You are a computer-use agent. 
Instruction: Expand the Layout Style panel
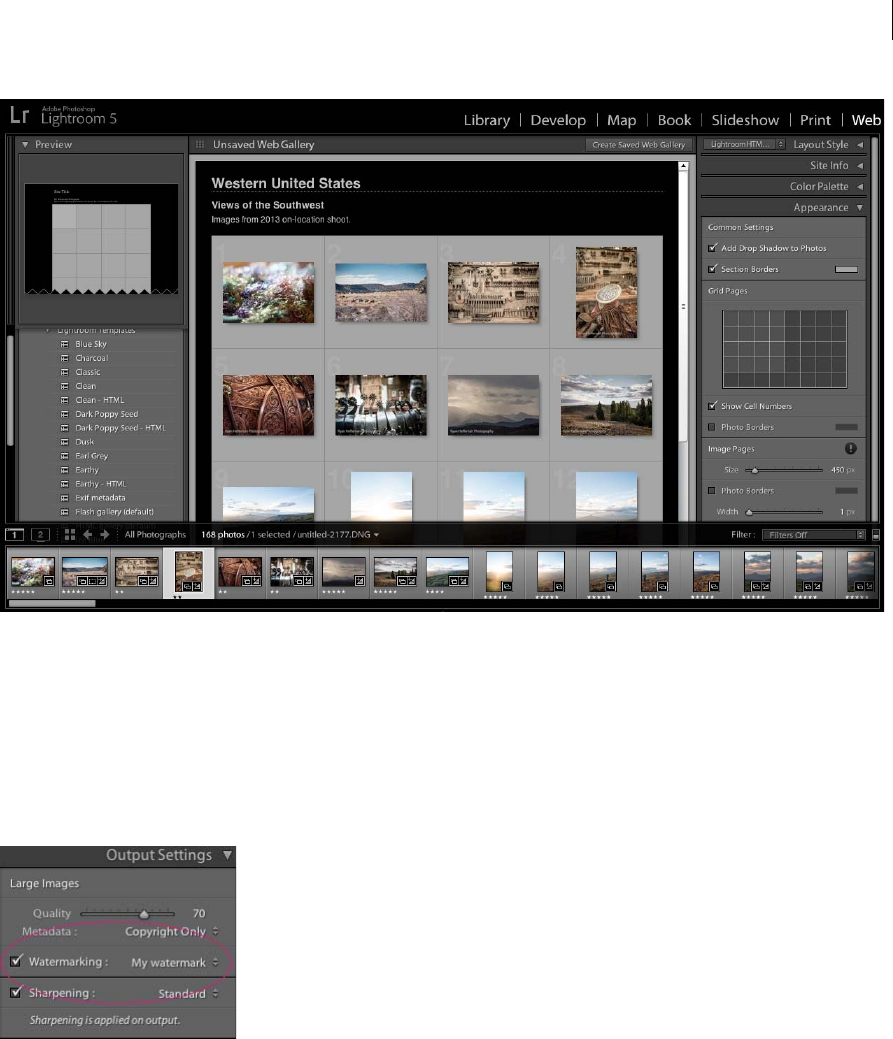click(860, 144)
